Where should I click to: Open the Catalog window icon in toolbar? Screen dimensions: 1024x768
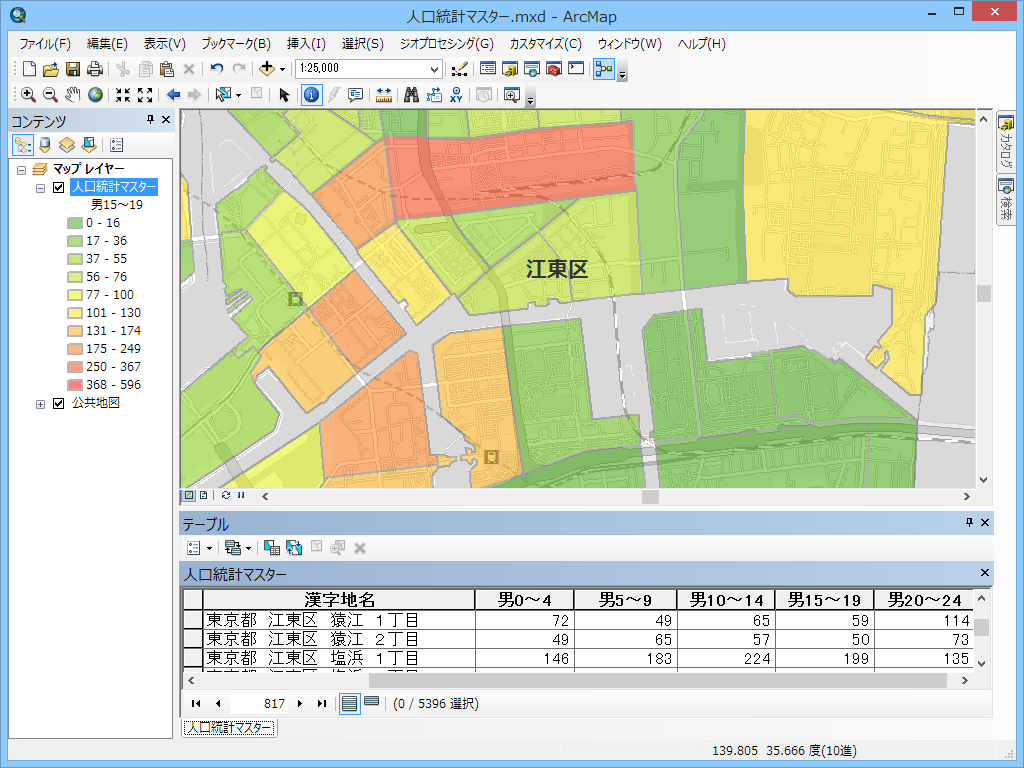[x=509, y=69]
